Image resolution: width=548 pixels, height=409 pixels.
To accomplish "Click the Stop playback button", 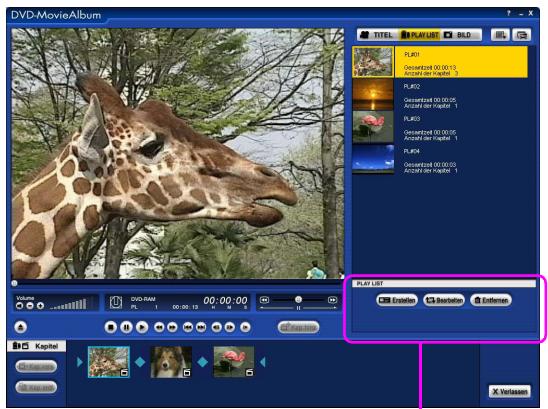I will 111,327.
